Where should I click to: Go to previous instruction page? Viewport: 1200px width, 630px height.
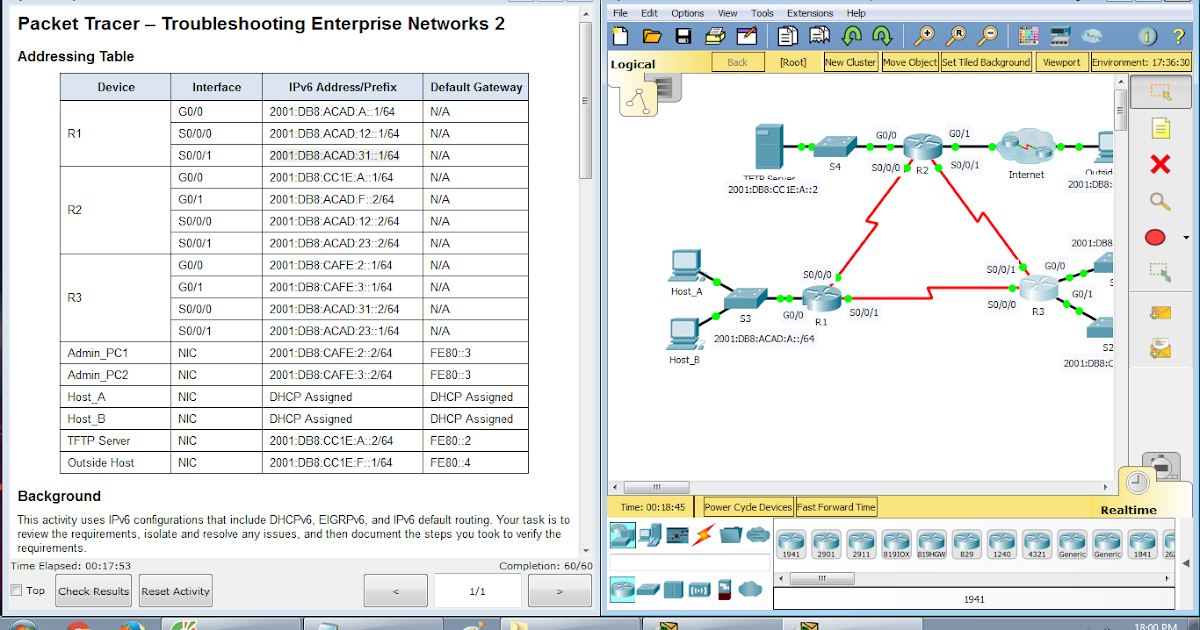pos(396,591)
